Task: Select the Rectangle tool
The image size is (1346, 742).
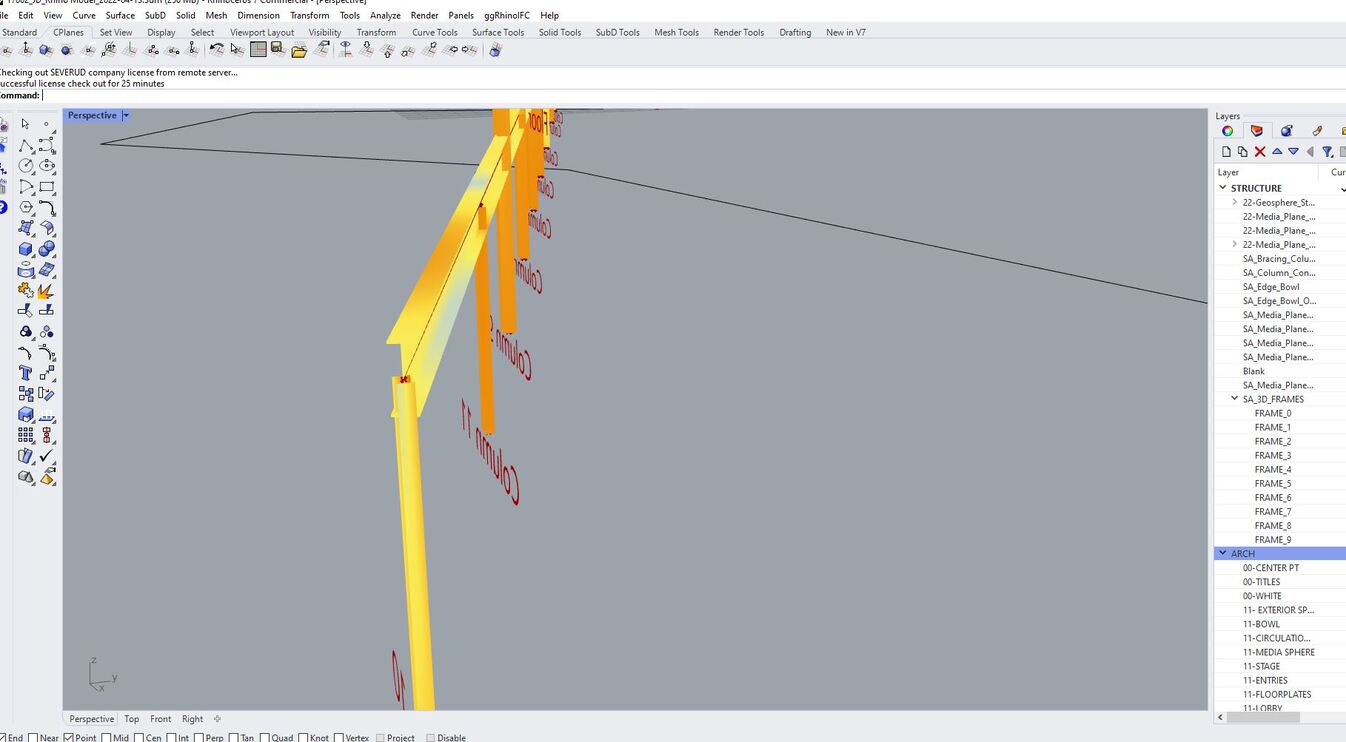Action: 46,187
